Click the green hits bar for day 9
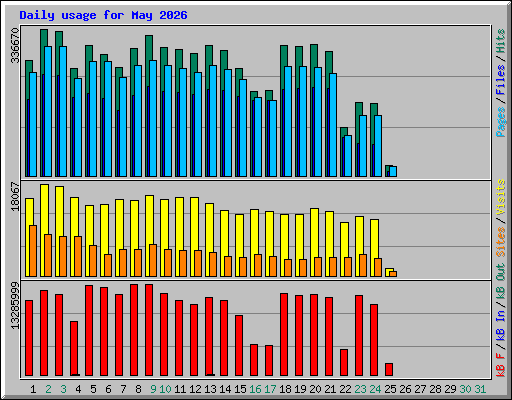The width and height of the screenshot is (512, 400). tap(149, 48)
